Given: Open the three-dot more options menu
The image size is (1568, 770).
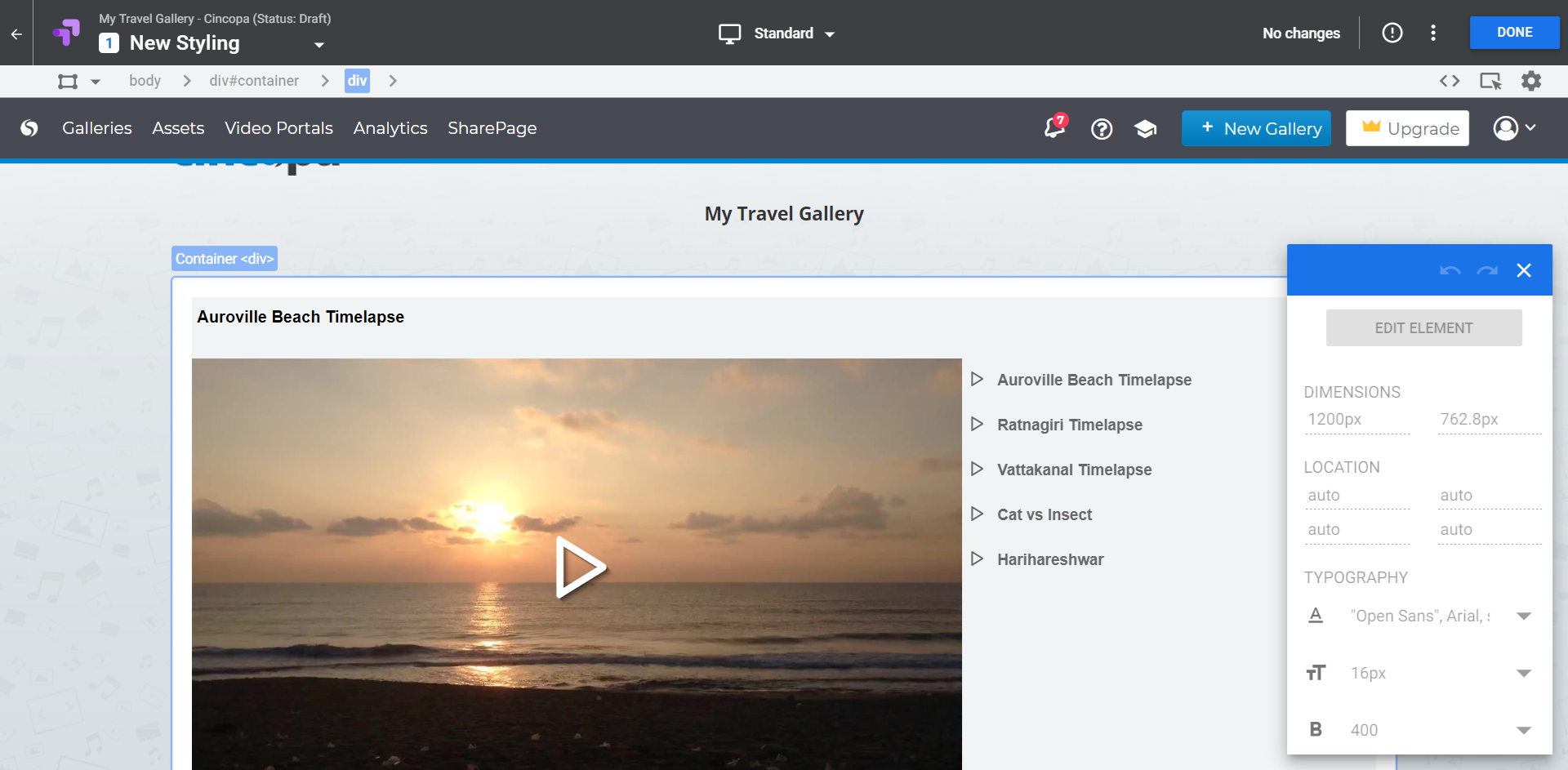Looking at the screenshot, I should point(1433,33).
